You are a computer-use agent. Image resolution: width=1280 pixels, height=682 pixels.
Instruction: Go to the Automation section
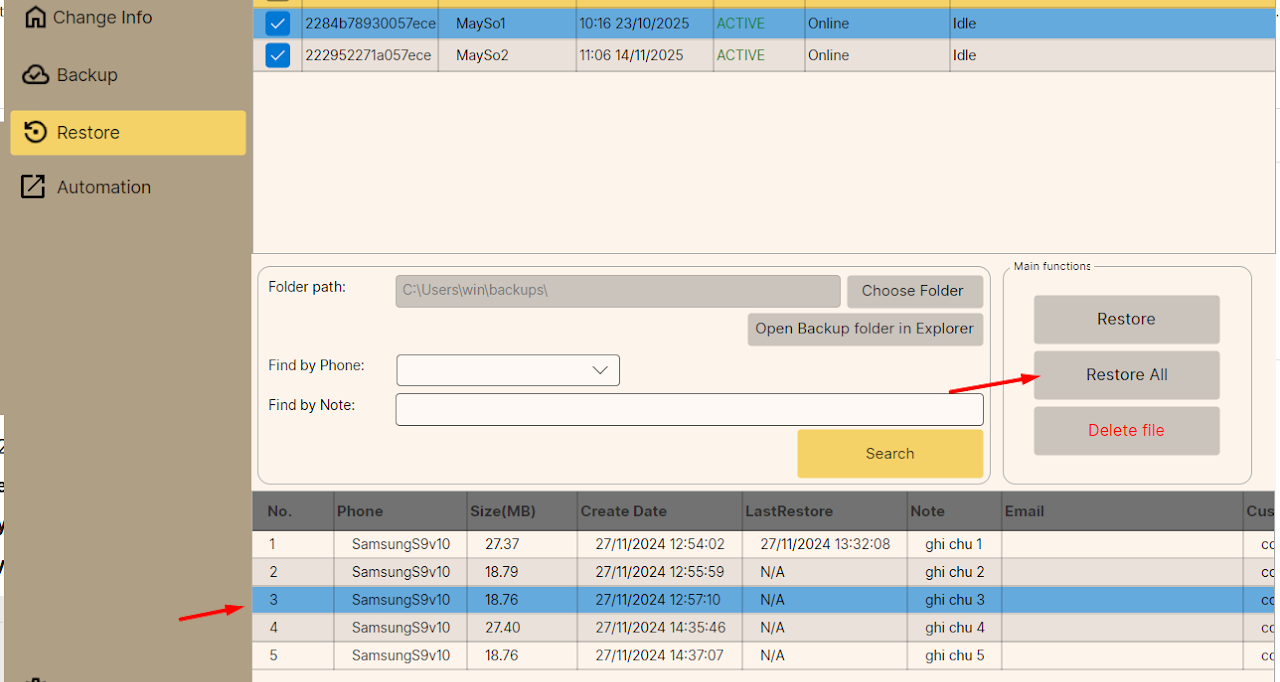[103, 187]
